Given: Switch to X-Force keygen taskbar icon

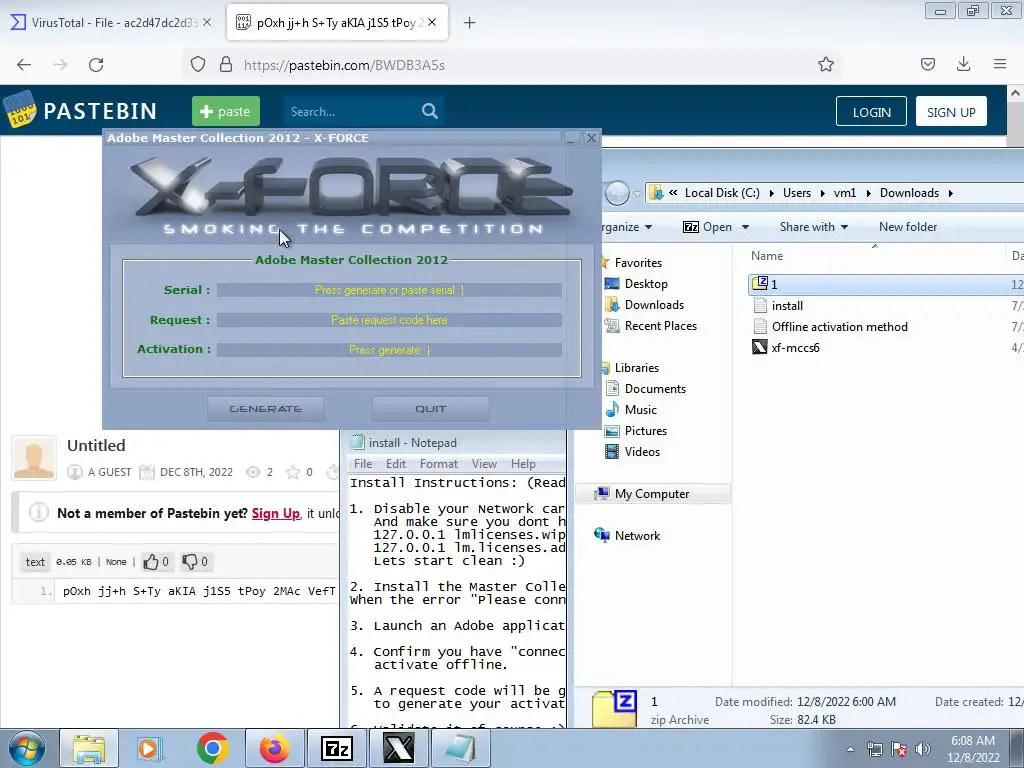Looking at the screenshot, I should pos(398,748).
